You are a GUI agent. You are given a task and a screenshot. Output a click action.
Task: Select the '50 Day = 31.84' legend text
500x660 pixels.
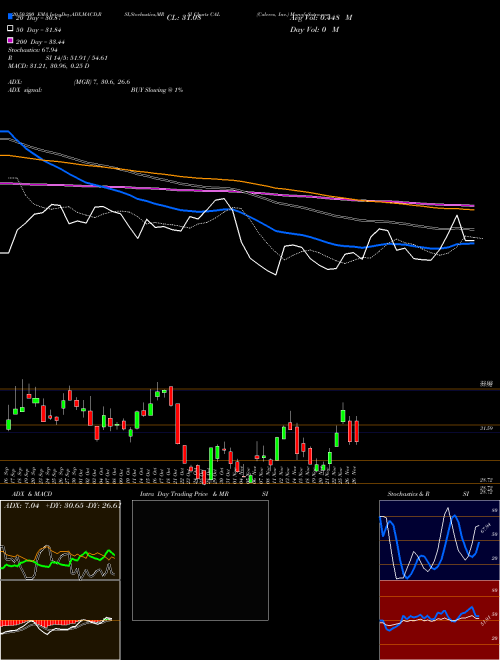point(40,30)
